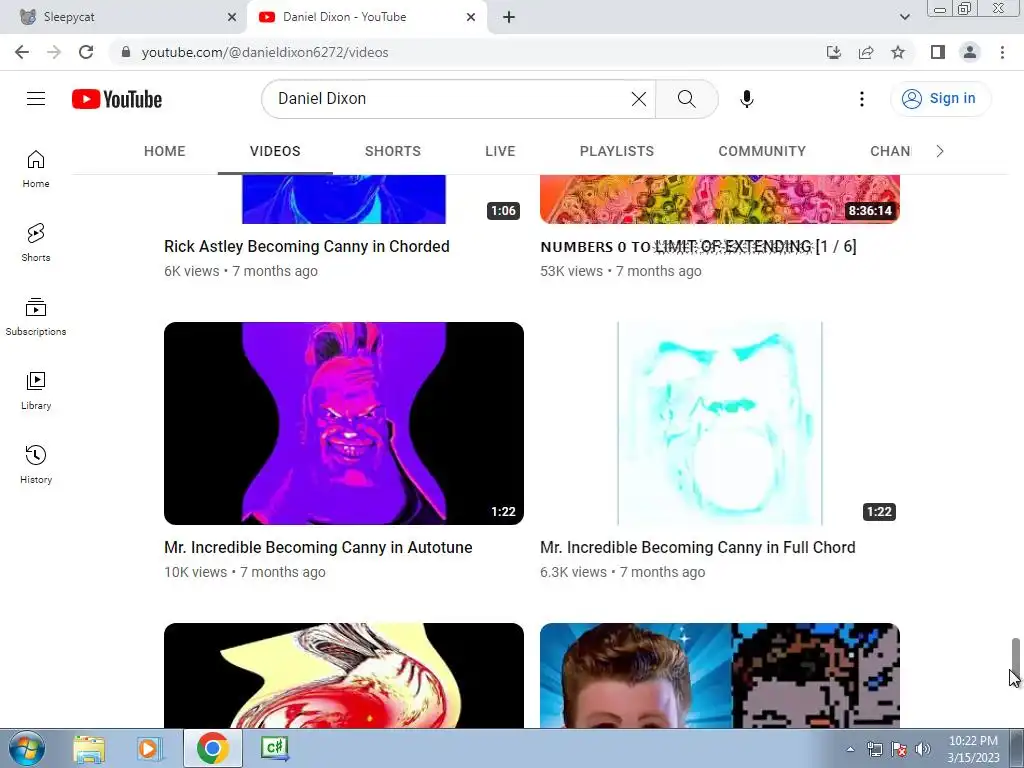Open the YouTube guide hamburger menu
The width and height of the screenshot is (1024, 768).
tap(36, 99)
